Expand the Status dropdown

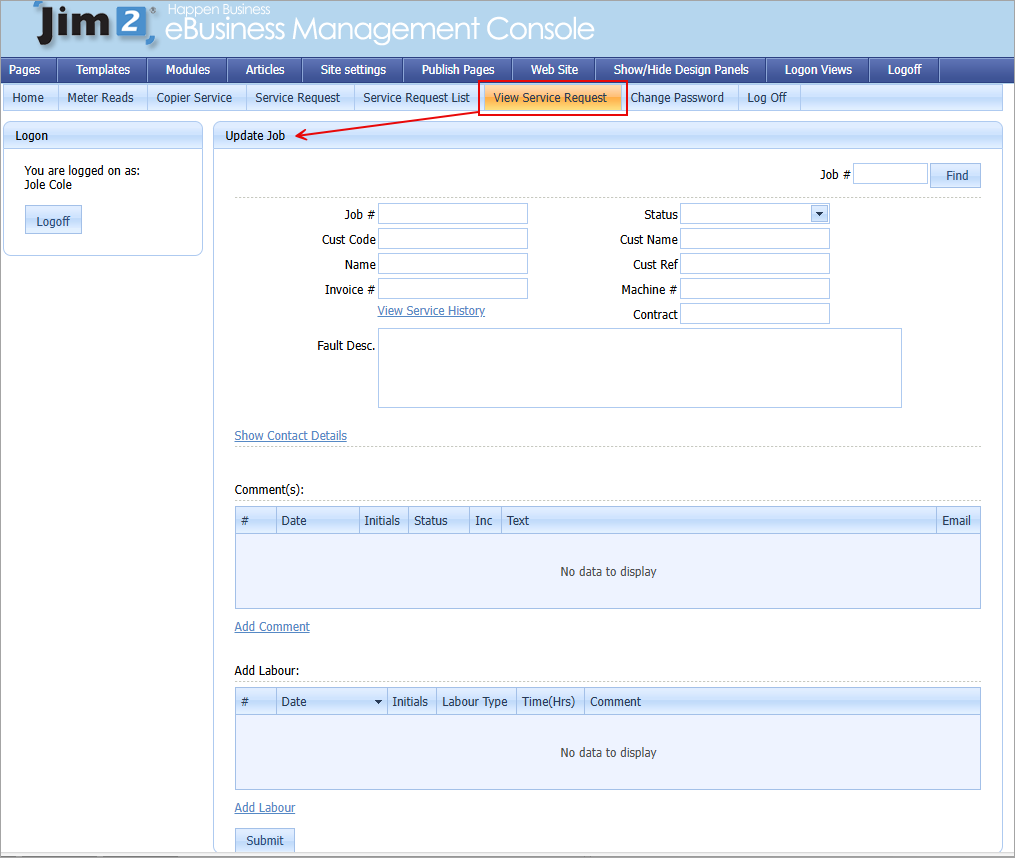coord(819,213)
